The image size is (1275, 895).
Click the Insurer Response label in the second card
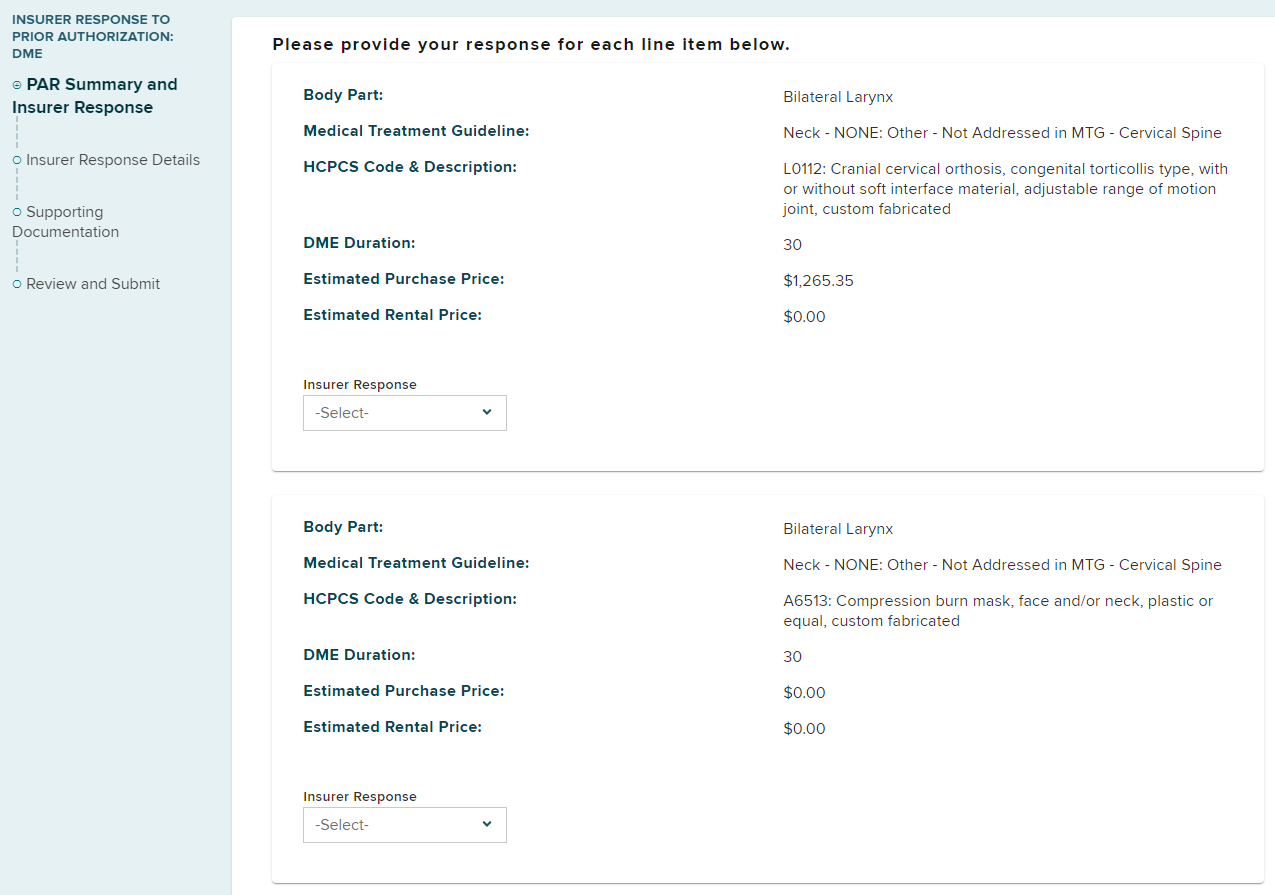(360, 797)
